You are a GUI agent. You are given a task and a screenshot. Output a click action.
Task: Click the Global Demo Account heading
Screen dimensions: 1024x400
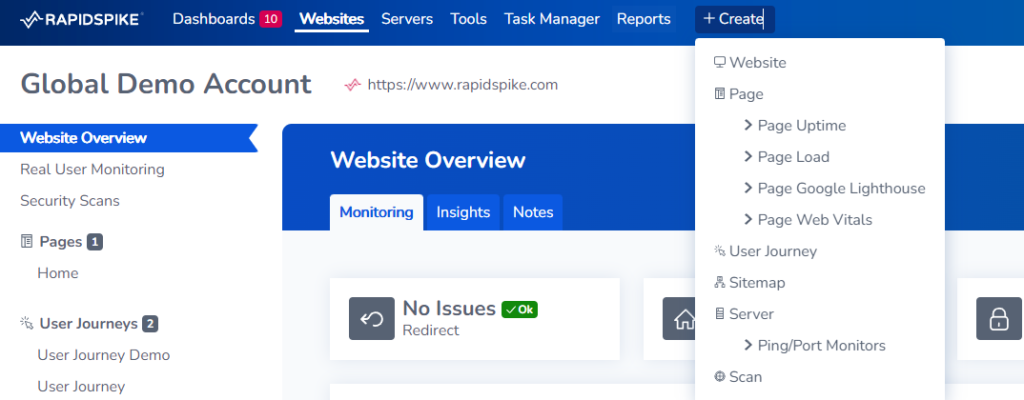pyautogui.click(x=166, y=84)
